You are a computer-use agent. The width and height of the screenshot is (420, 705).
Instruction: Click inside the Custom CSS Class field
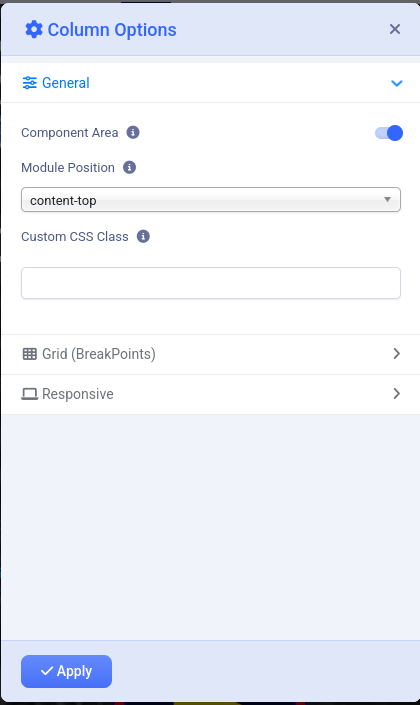coord(211,283)
